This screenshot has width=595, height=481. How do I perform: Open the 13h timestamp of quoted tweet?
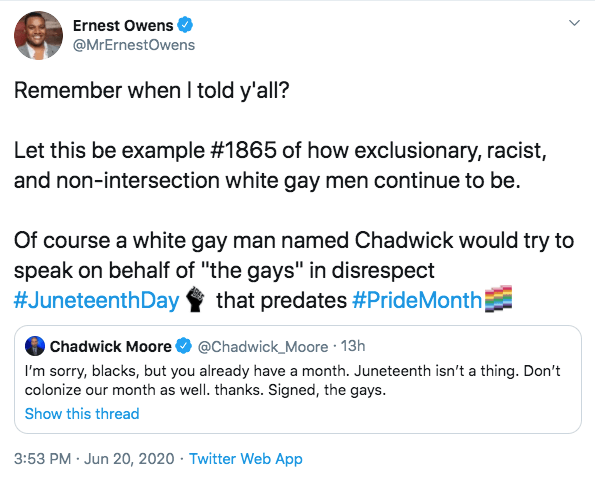[x=353, y=346]
